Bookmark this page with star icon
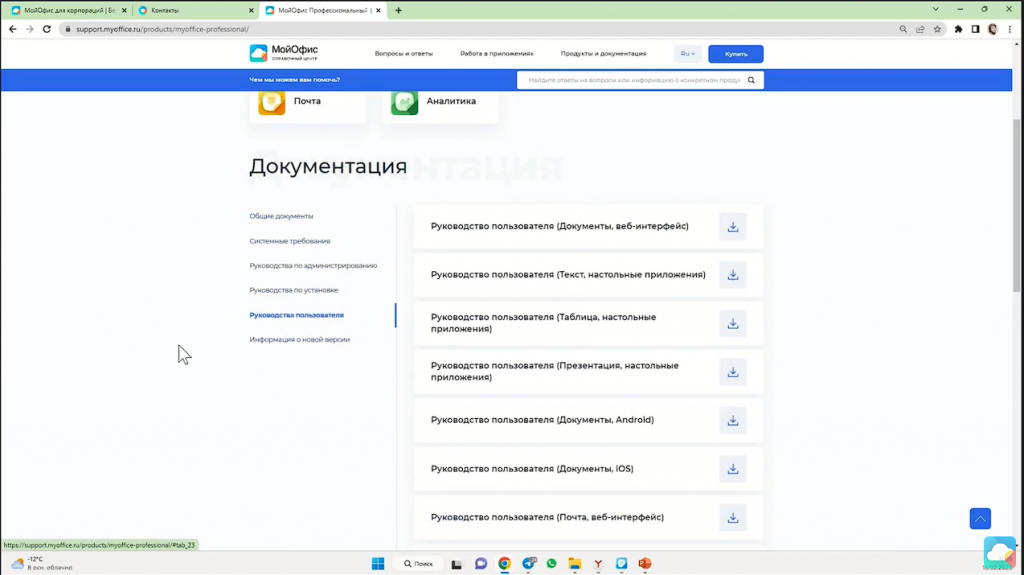Viewport: 1024px width, 575px height. [x=937, y=29]
